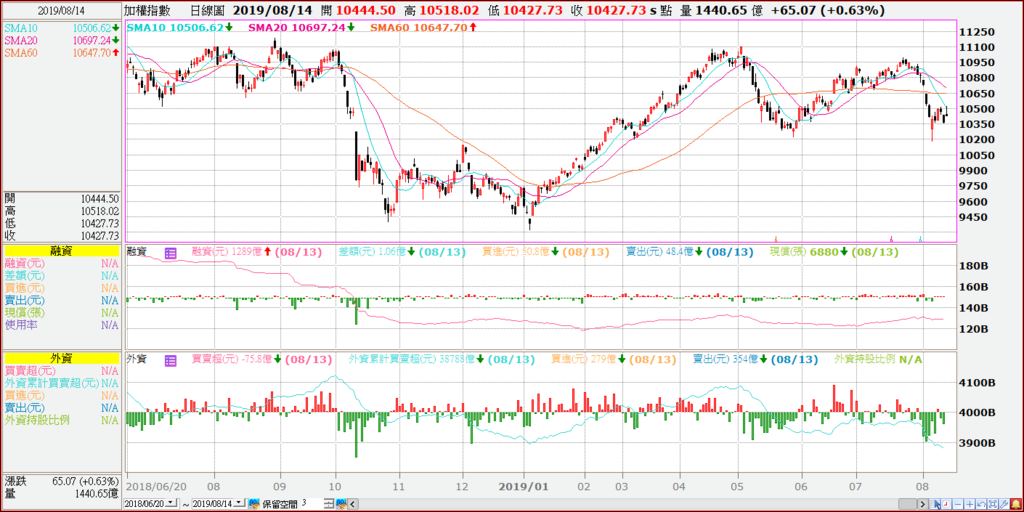
Task: Open end date 2019/08/14 dropdown arrow
Action: [239, 504]
